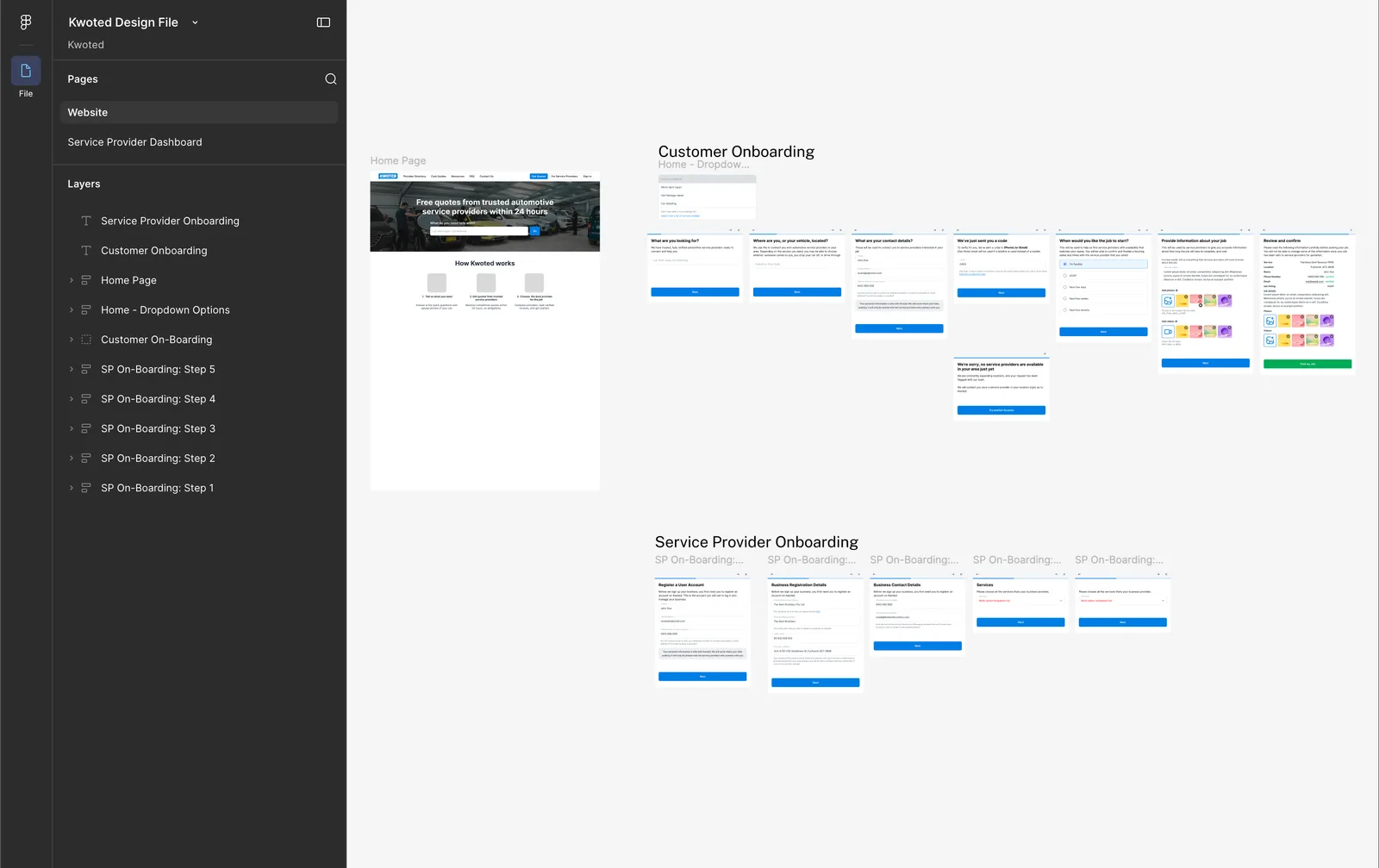Expand the Customer On-Boarding section layer
This screenshot has height=868, width=1379.
point(72,340)
